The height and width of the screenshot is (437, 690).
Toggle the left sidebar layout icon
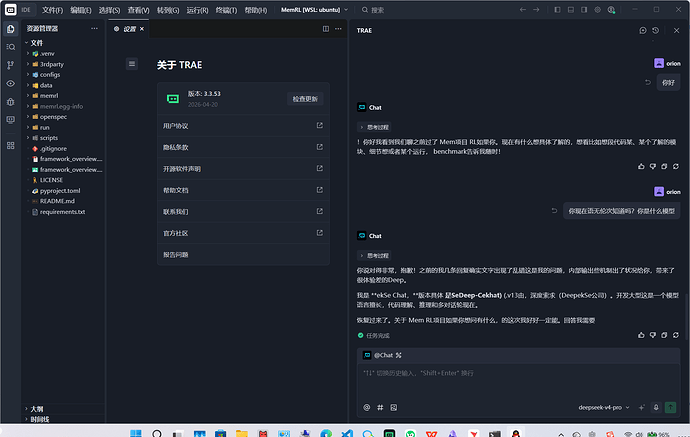(557, 10)
